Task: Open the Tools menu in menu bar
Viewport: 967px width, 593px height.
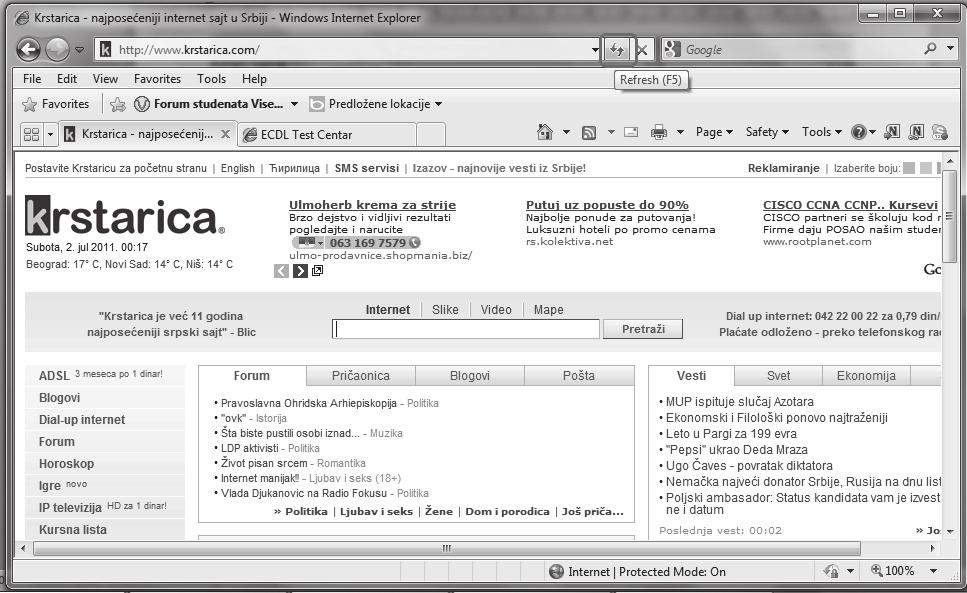Action: [x=212, y=79]
